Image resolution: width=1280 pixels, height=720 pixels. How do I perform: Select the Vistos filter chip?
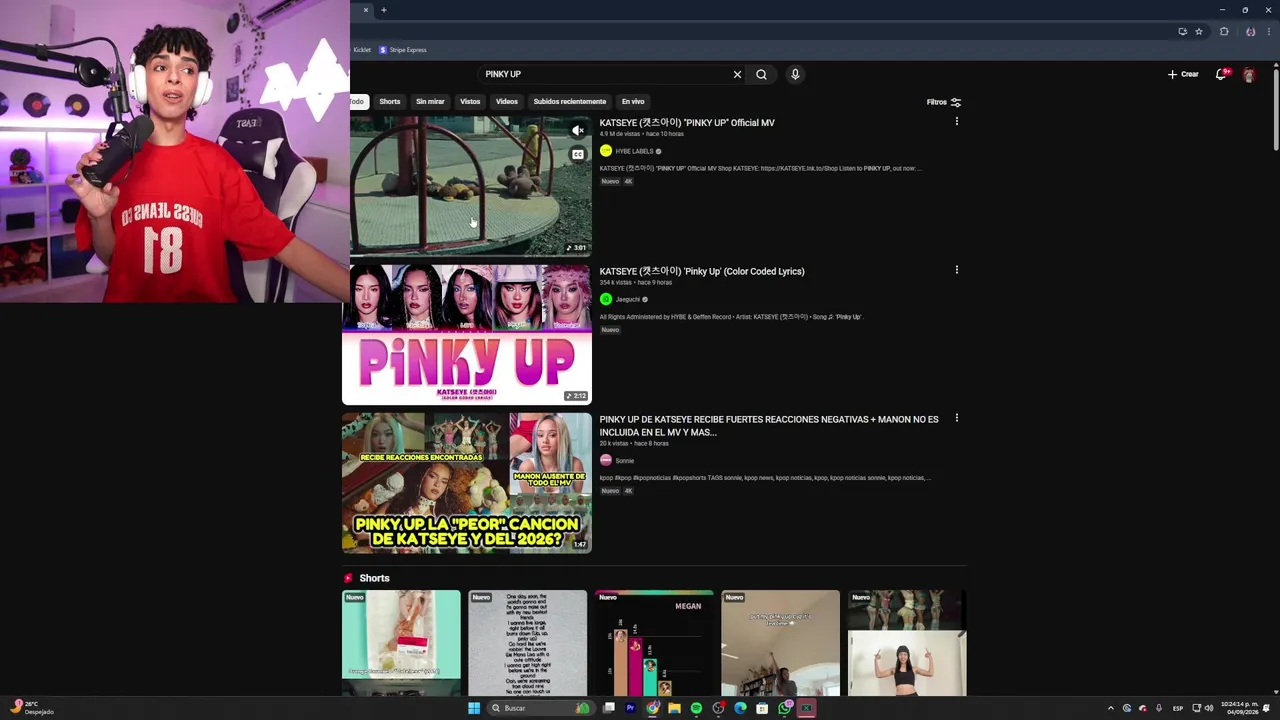(x=470, y=101)
